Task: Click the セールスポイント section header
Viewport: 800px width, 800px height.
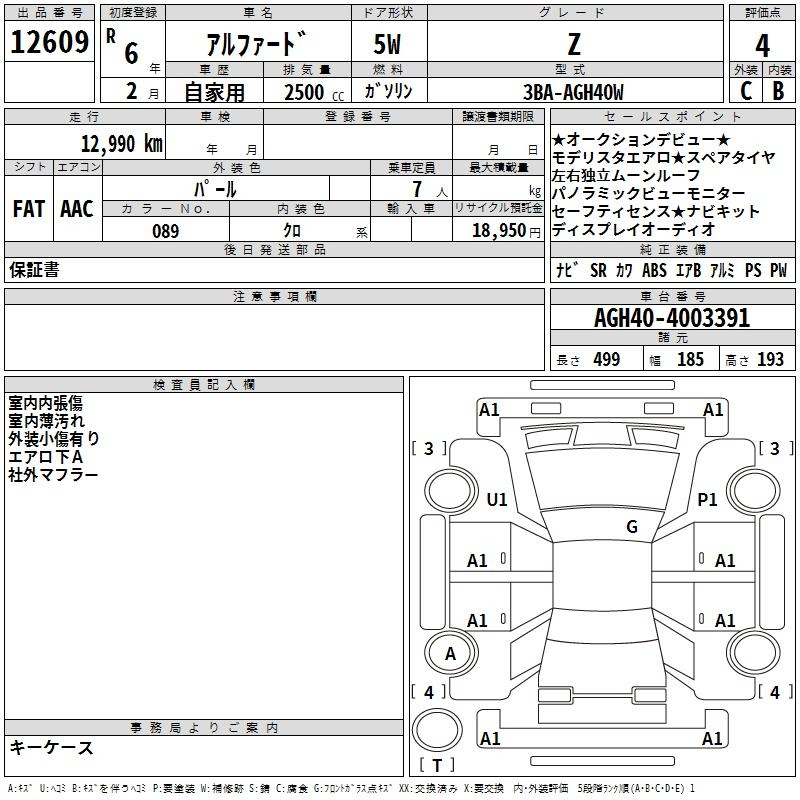Action: tap(672, 117)
